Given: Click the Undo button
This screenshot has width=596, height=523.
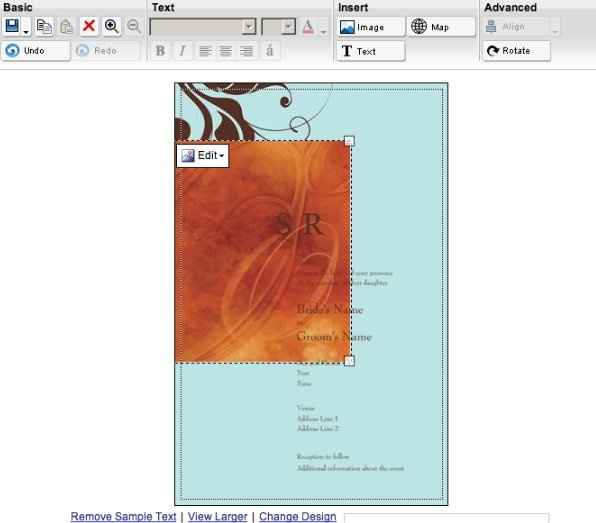Looking at the screenshot, I should (35, 51).
